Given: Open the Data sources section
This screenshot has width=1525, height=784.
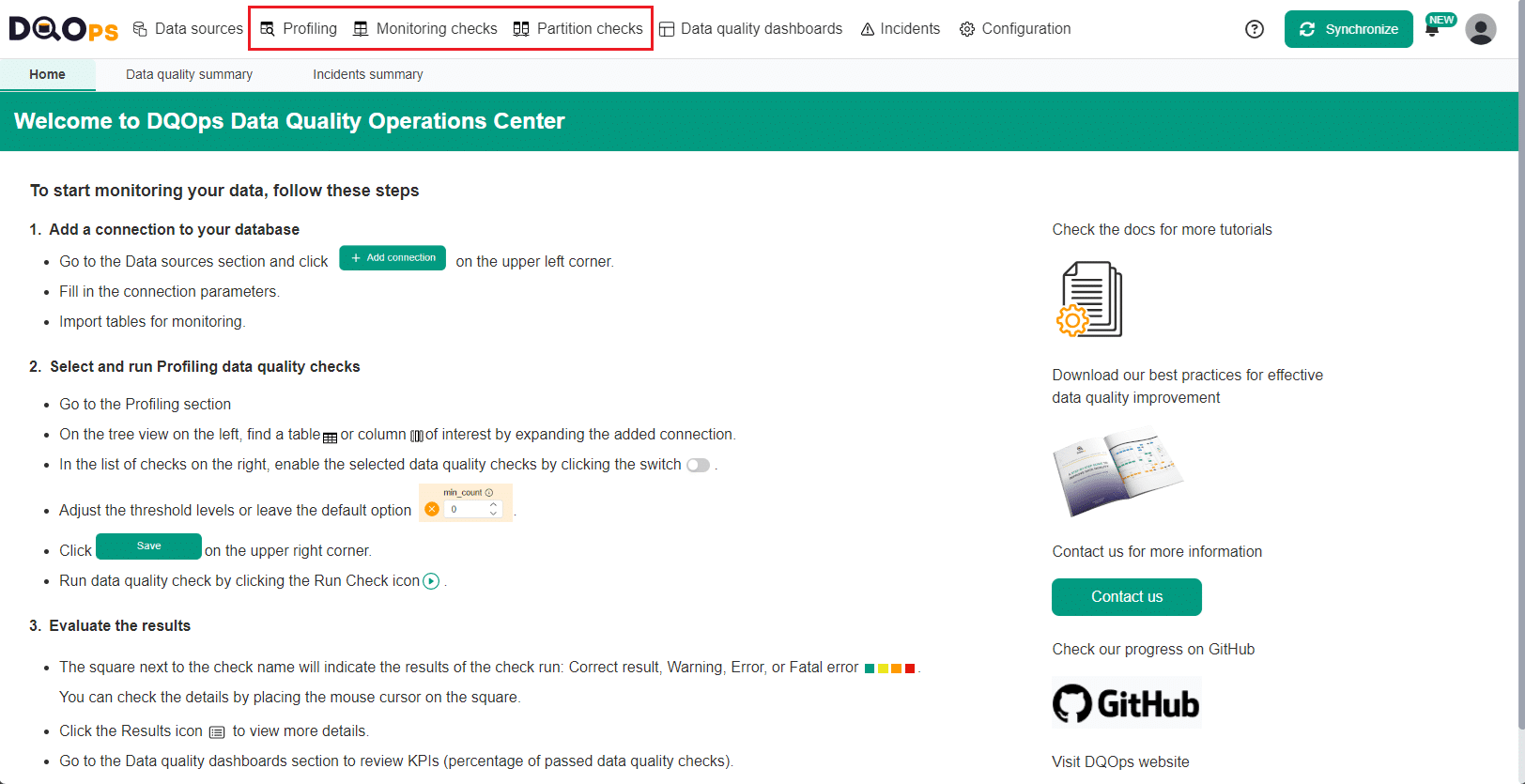Looking at the screenshot, I should click(188, 29).
